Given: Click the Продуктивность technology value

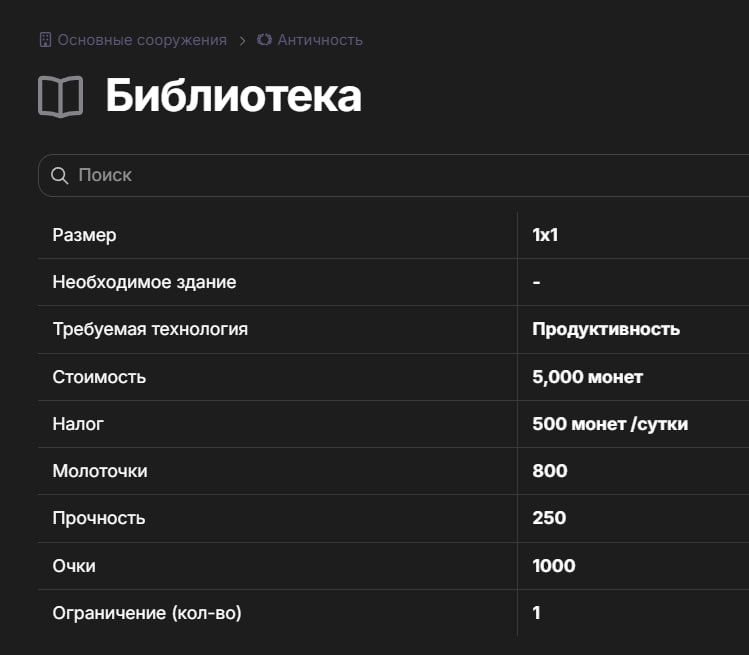Looking at the screenshot, I should pyautogui.click(x=606, y=329).
